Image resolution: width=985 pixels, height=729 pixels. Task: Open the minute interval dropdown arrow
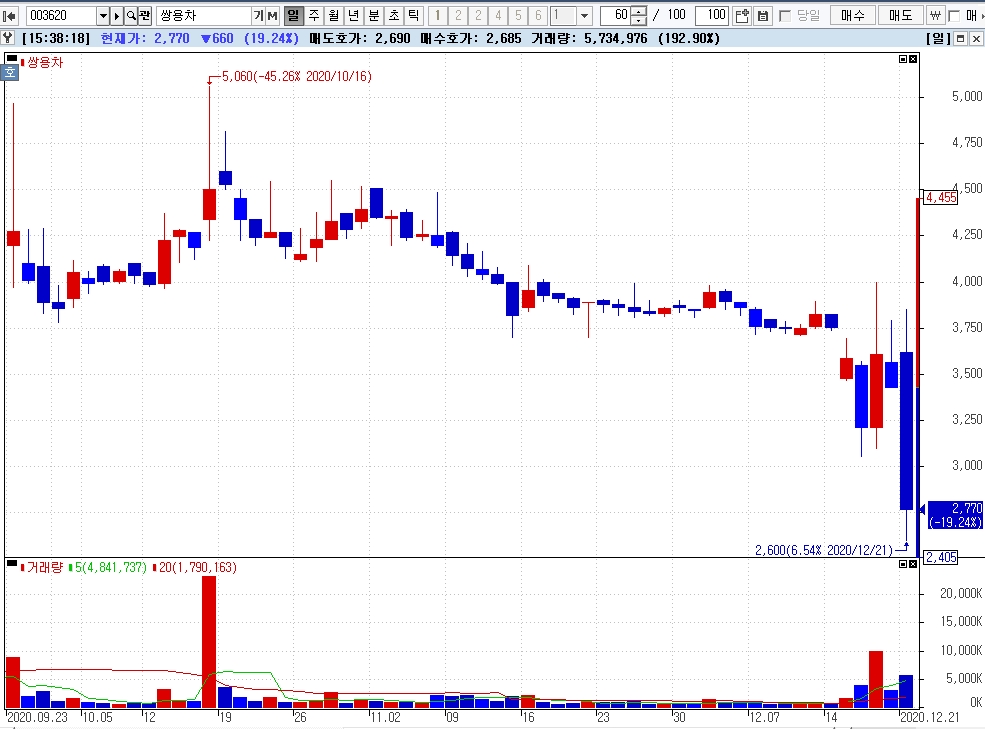tap(584, 15)
